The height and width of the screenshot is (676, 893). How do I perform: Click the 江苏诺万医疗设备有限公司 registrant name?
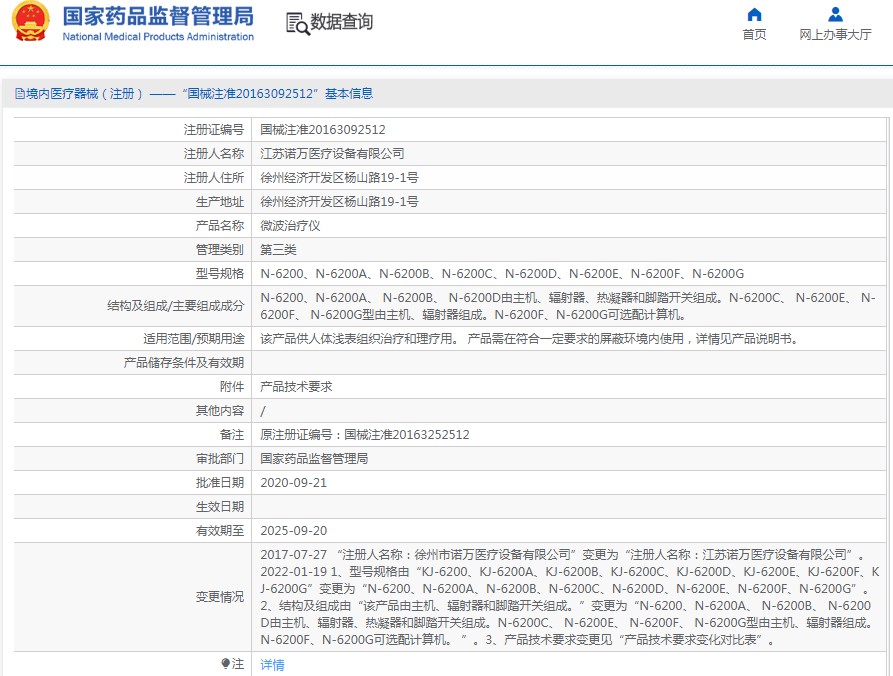tap(333, 154)
